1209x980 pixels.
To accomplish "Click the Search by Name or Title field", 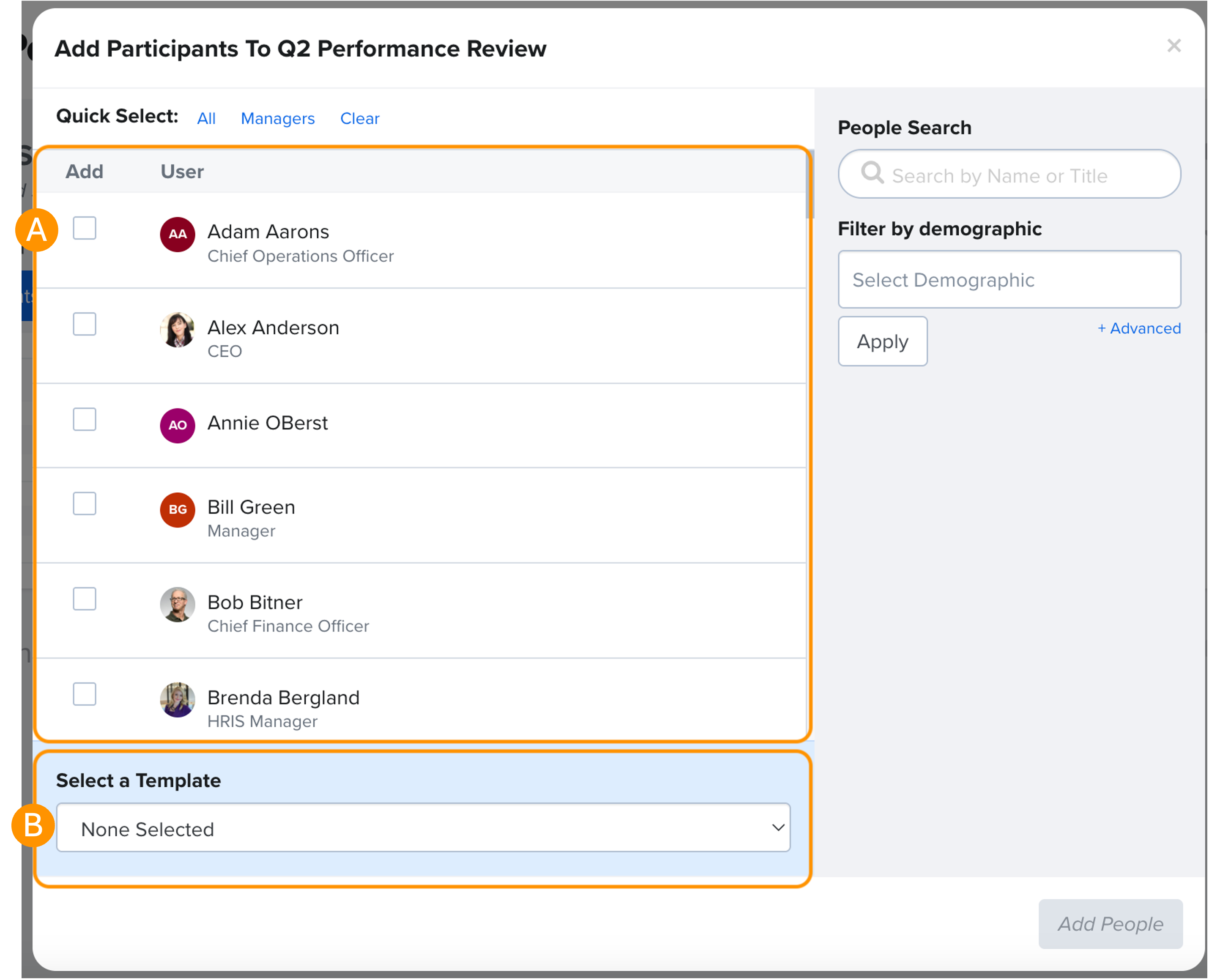I will point(1016,175).
